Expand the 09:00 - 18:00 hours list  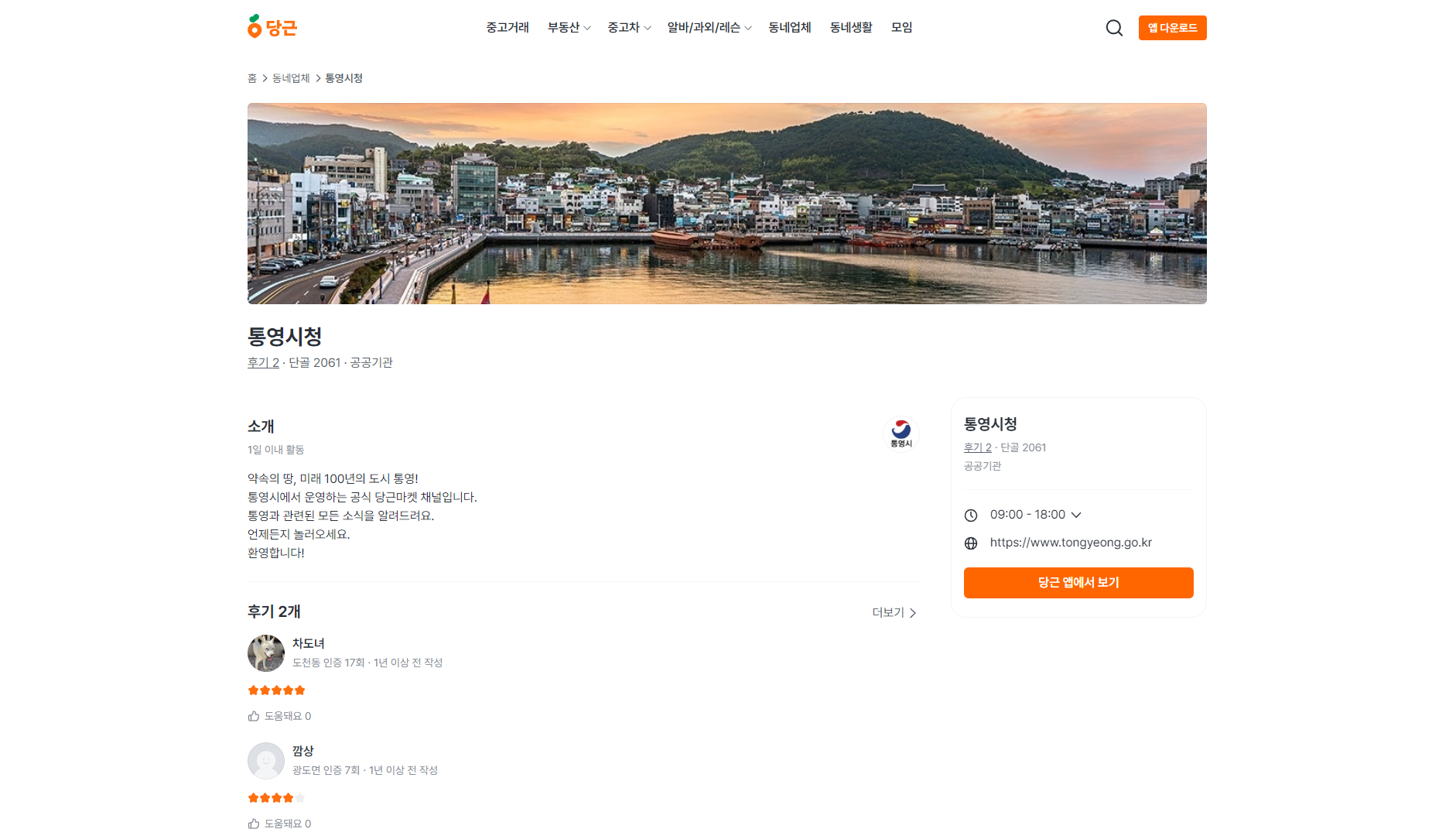tap(1035, 515)
